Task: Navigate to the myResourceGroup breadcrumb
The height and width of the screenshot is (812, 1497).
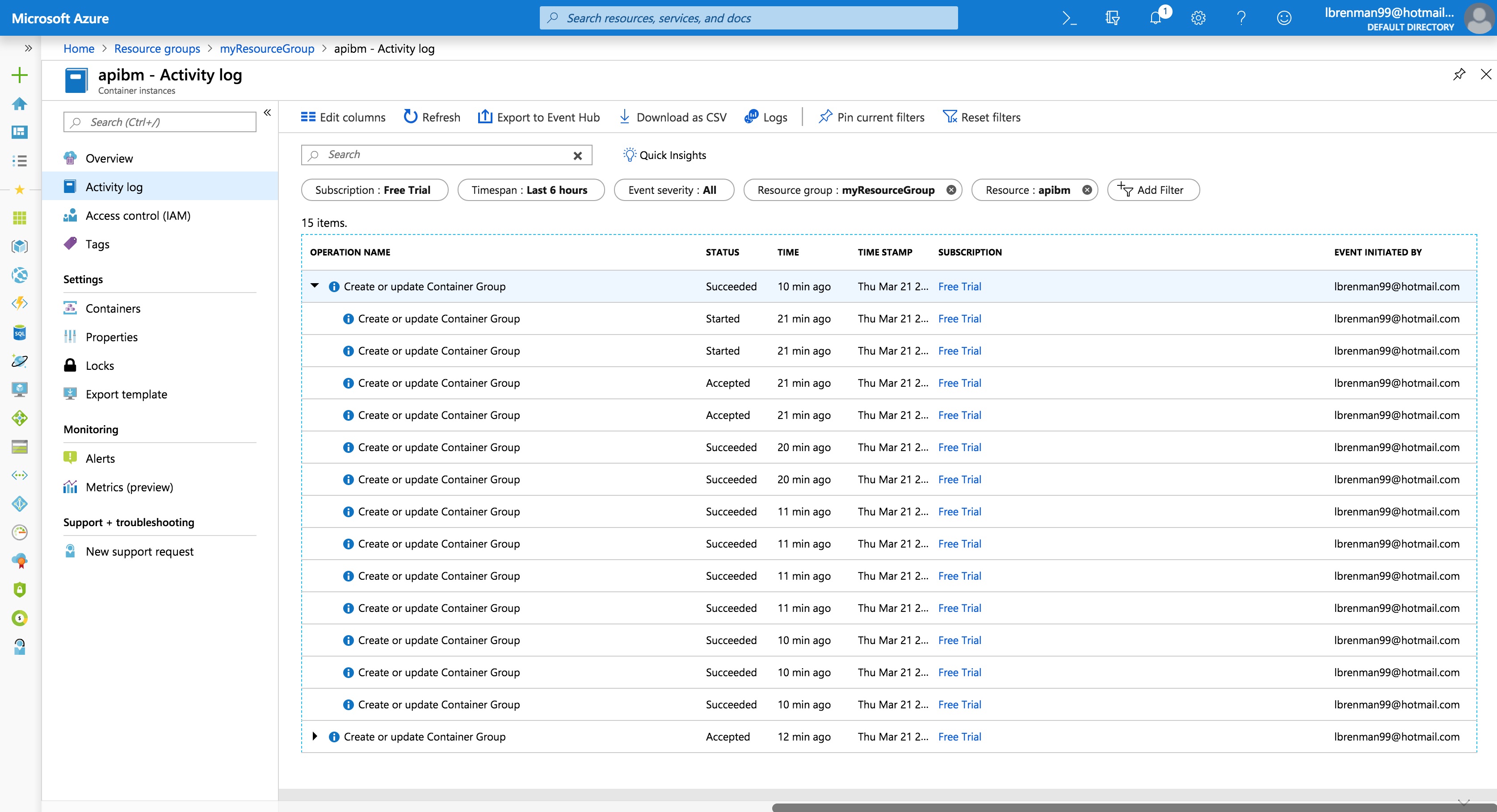Action: click(267, 48)
